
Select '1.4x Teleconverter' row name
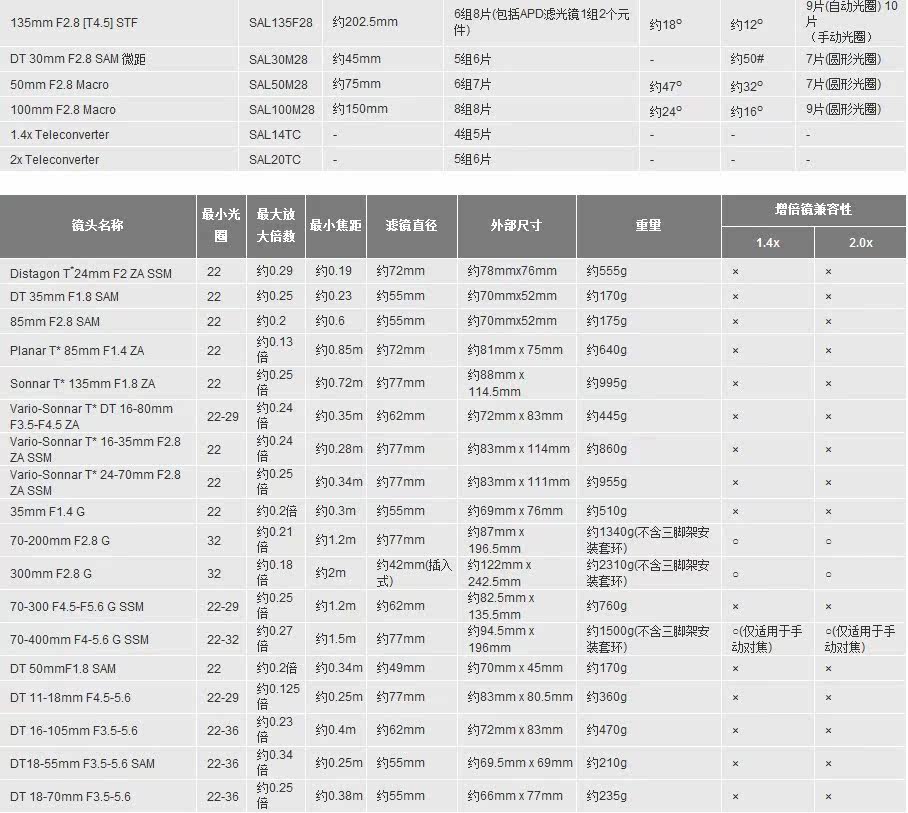point(60,135)
